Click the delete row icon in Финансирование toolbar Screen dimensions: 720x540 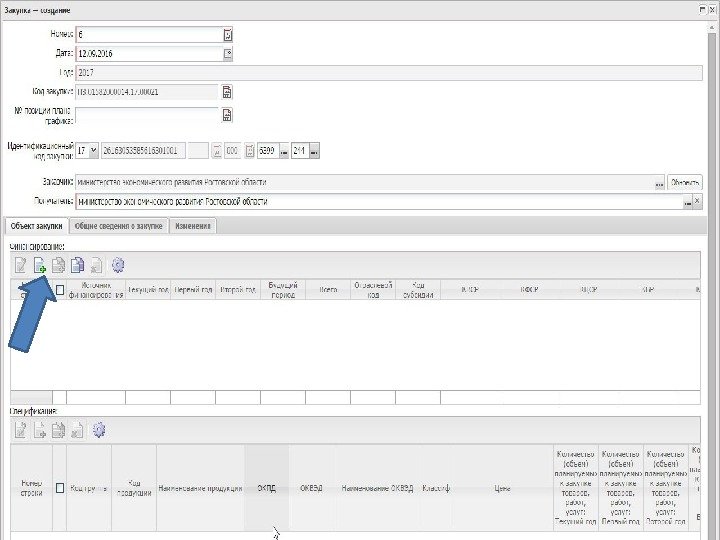point(96,265)
